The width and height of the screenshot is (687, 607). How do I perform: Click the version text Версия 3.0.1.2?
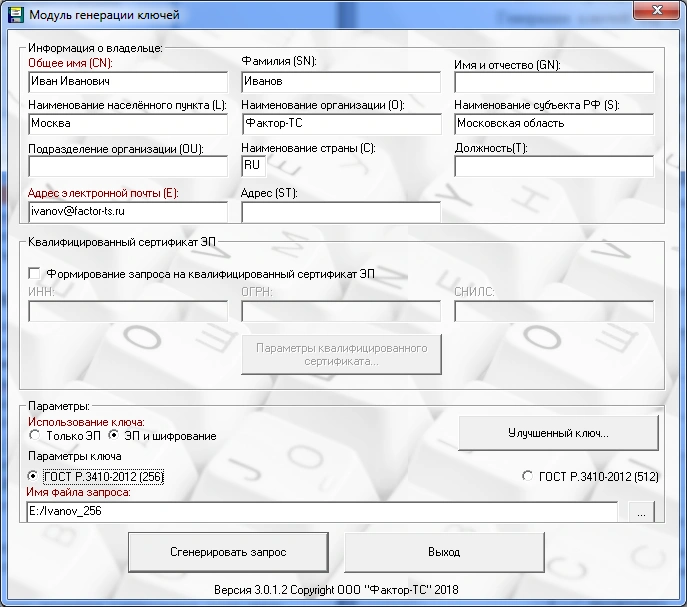[x=251, y=590]
